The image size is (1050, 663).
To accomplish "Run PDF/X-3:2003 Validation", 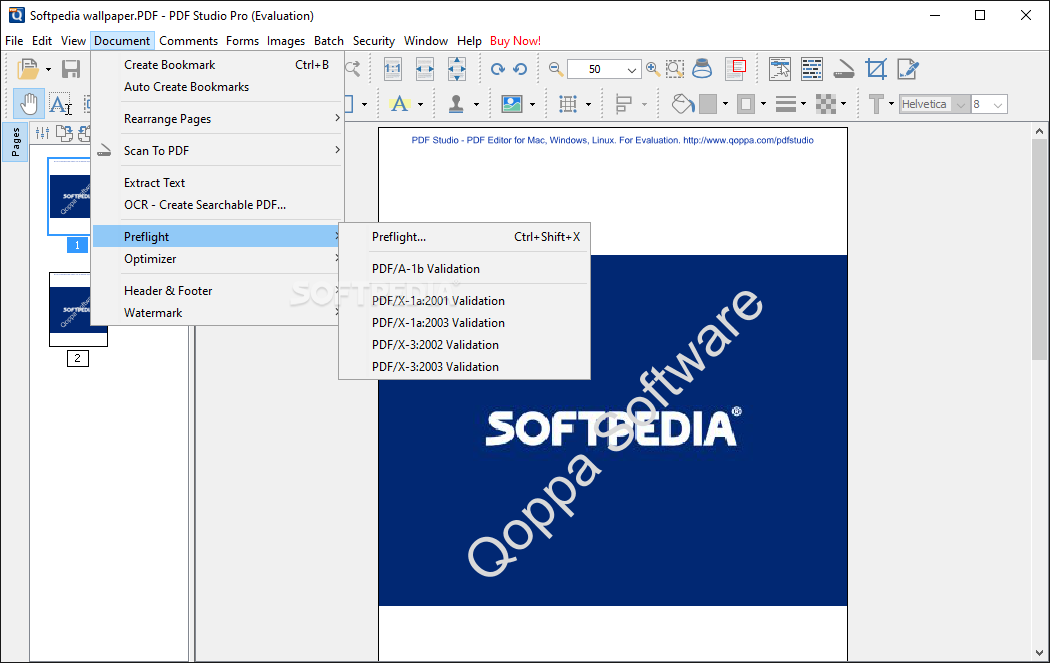I will click(464, 367).
